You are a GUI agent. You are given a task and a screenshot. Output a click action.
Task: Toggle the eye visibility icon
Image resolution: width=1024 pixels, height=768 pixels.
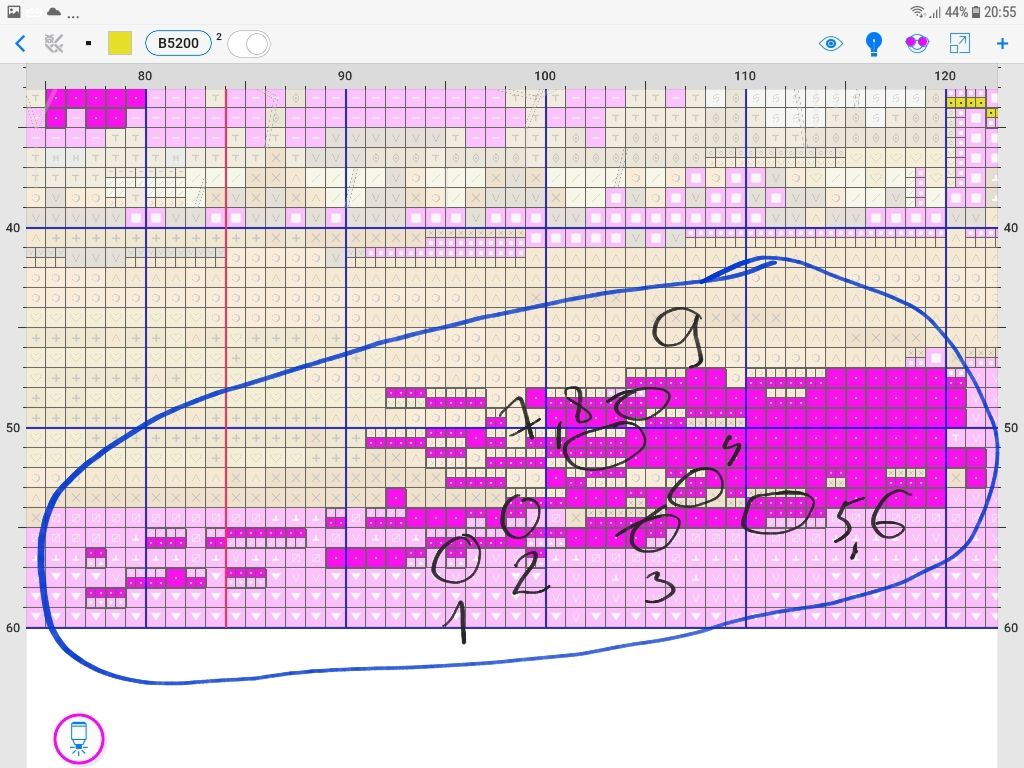click(x=830, y=43)
